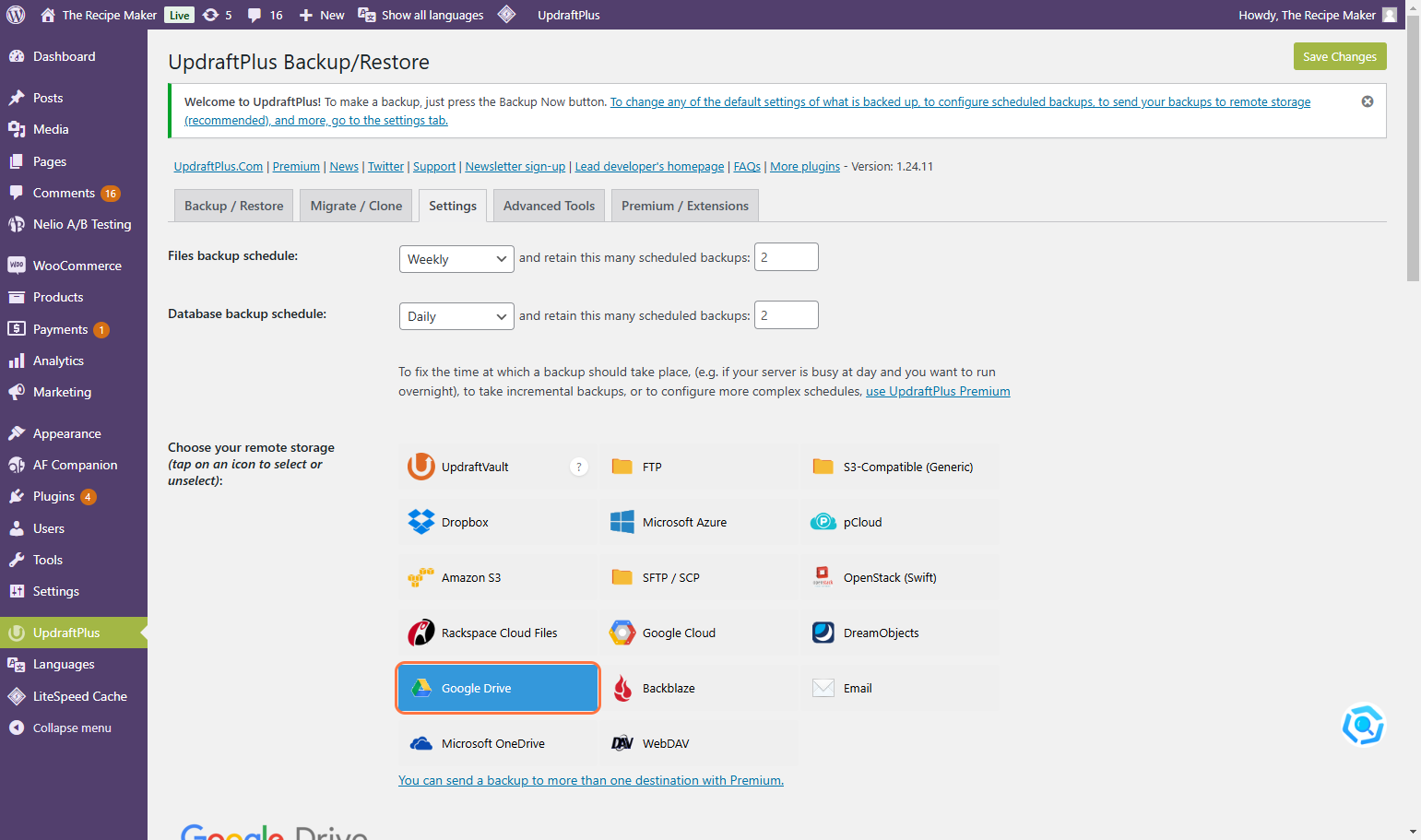
Task: Open the Media library sidebar item
Action: point(74,129)
